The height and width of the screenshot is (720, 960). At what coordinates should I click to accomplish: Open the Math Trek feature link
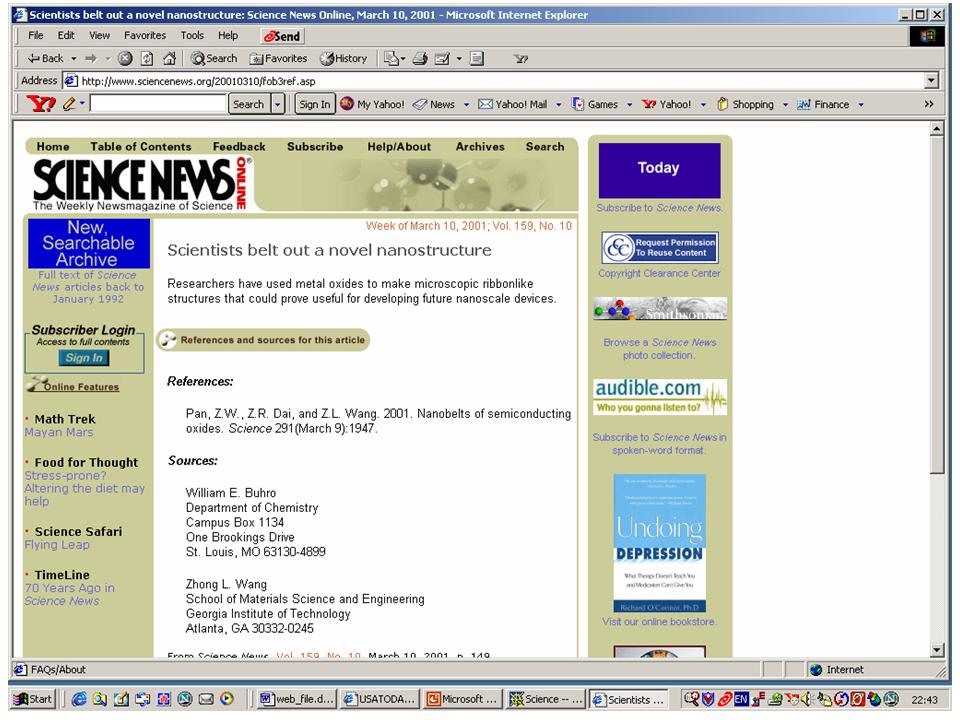tap(65, 419)
